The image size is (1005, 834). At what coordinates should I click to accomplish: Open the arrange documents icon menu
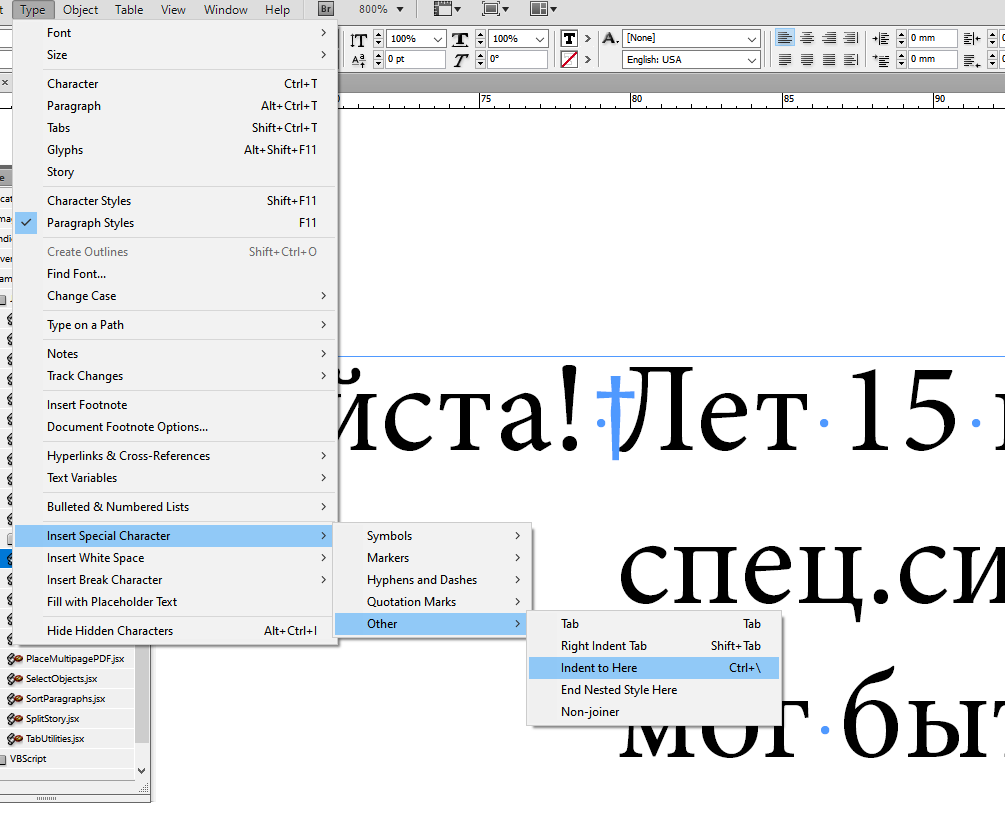pyautogui.click(x=544, y=10)
